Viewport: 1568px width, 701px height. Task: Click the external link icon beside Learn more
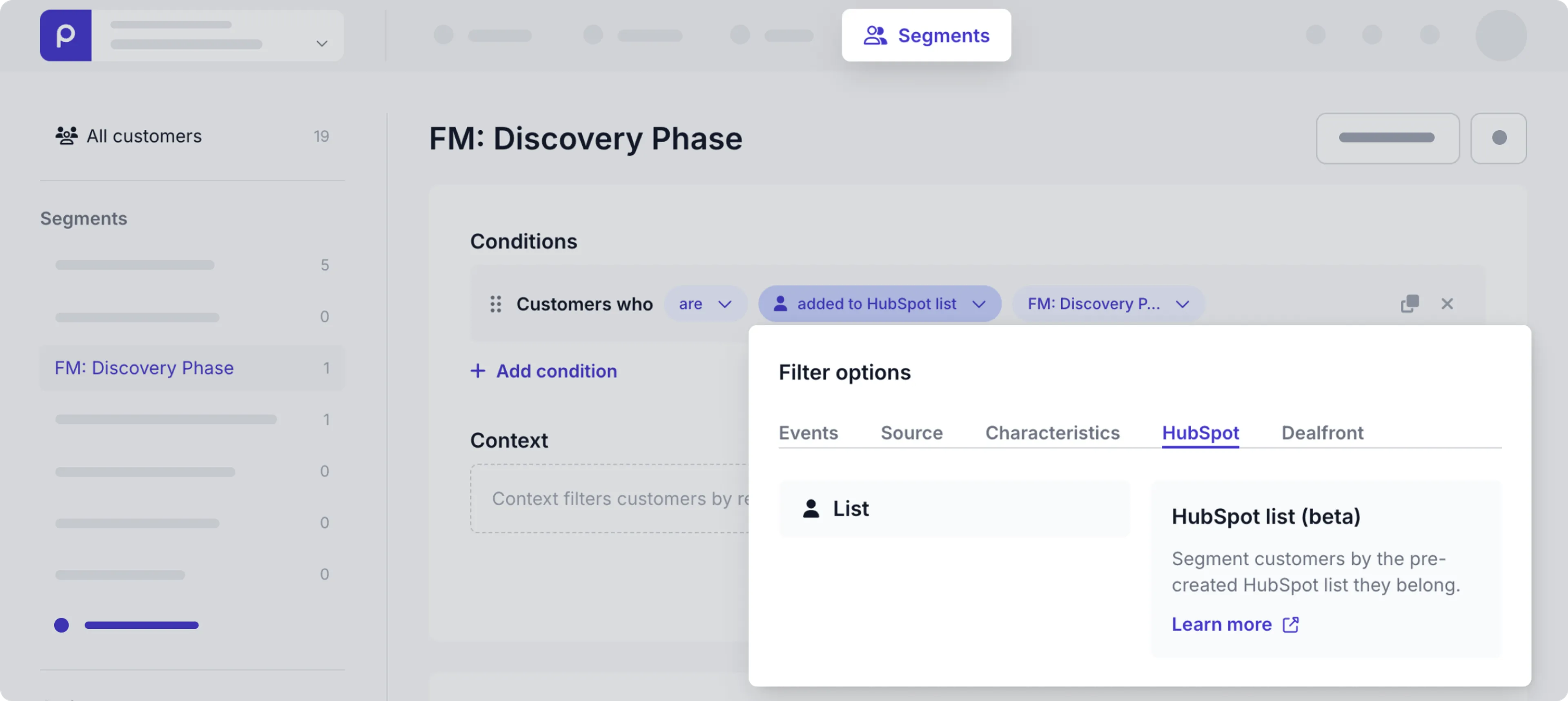[x=1290, y=624]
